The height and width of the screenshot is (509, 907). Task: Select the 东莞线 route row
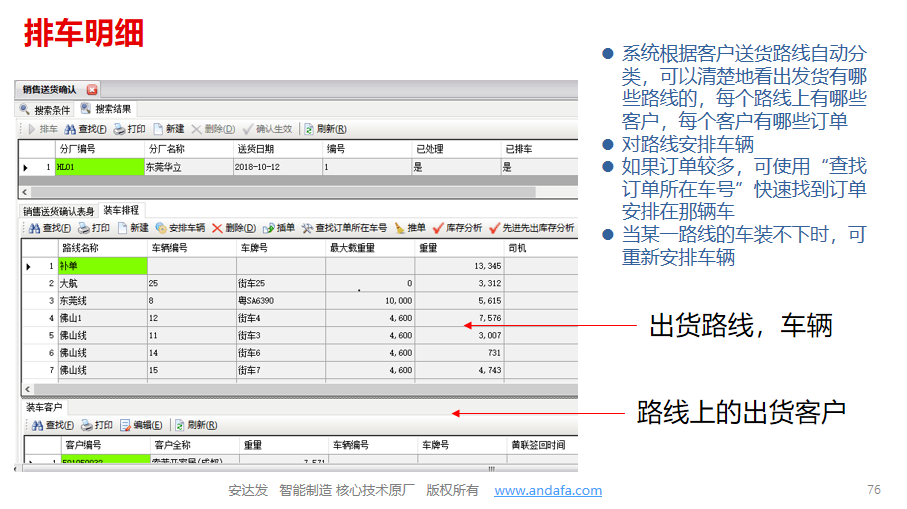tap(74, 300)
